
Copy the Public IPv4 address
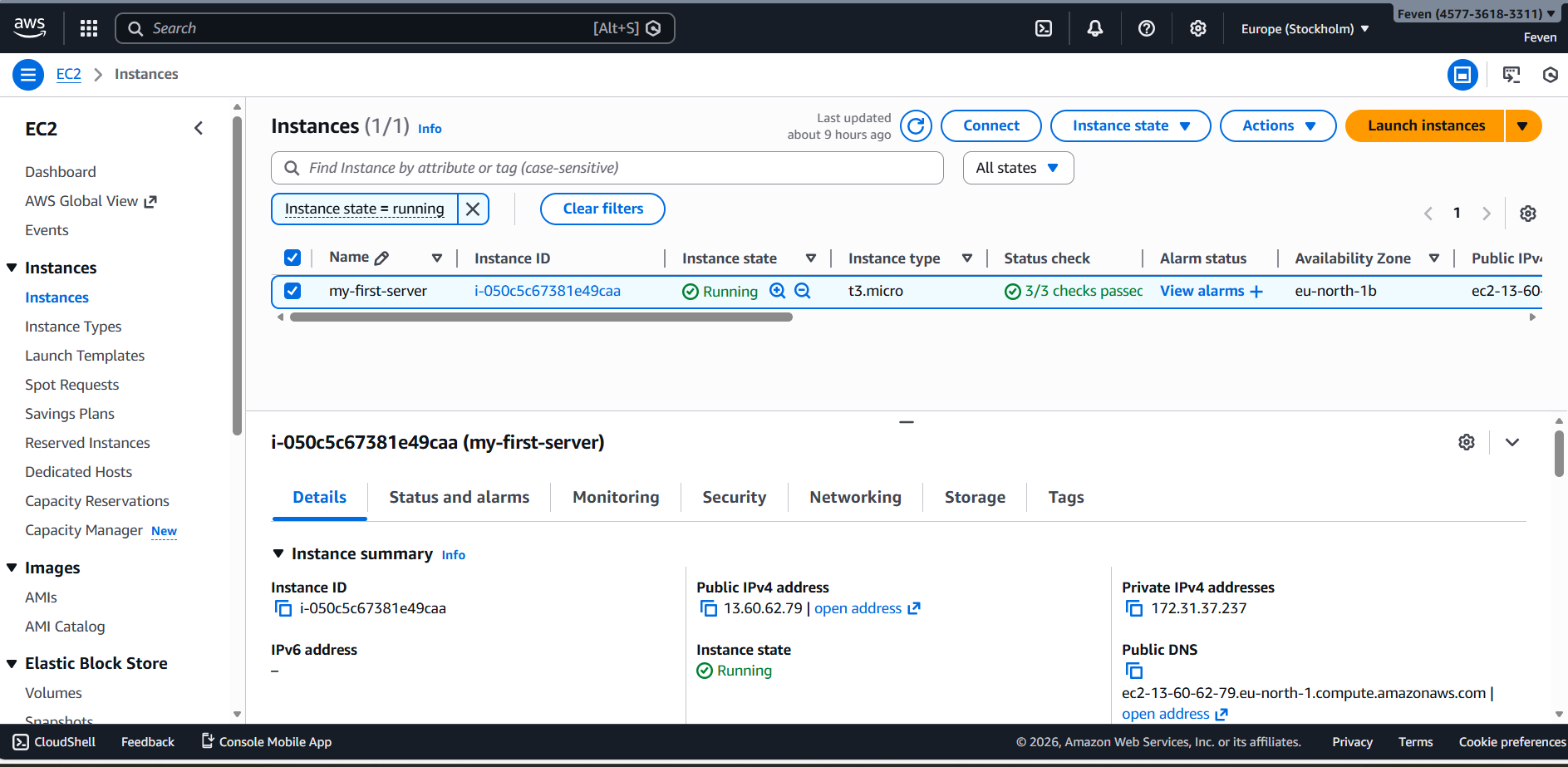click(x=709, y=609)
